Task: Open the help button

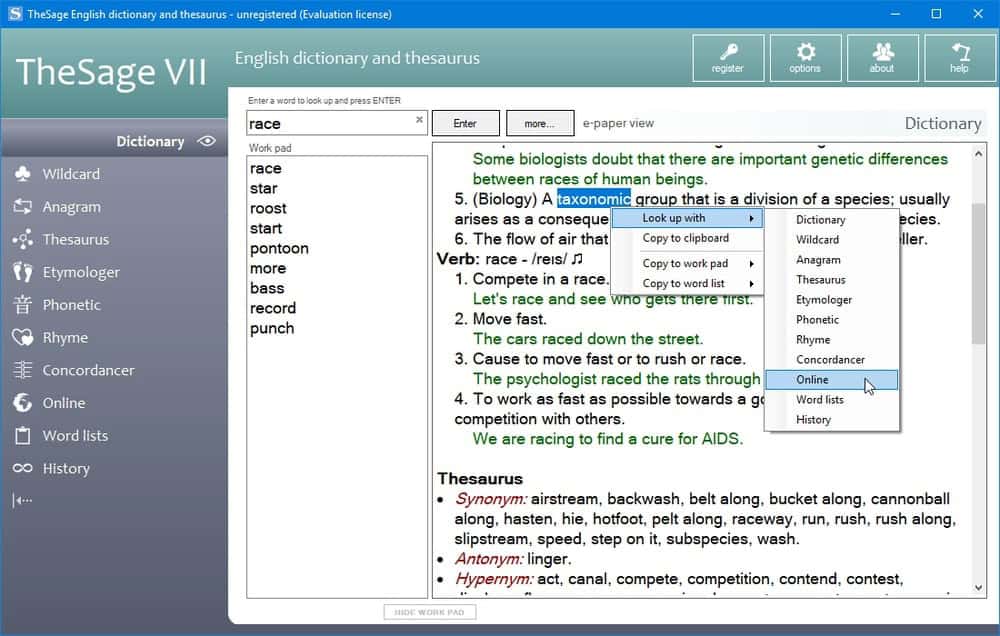Action: tap(960, 58)
